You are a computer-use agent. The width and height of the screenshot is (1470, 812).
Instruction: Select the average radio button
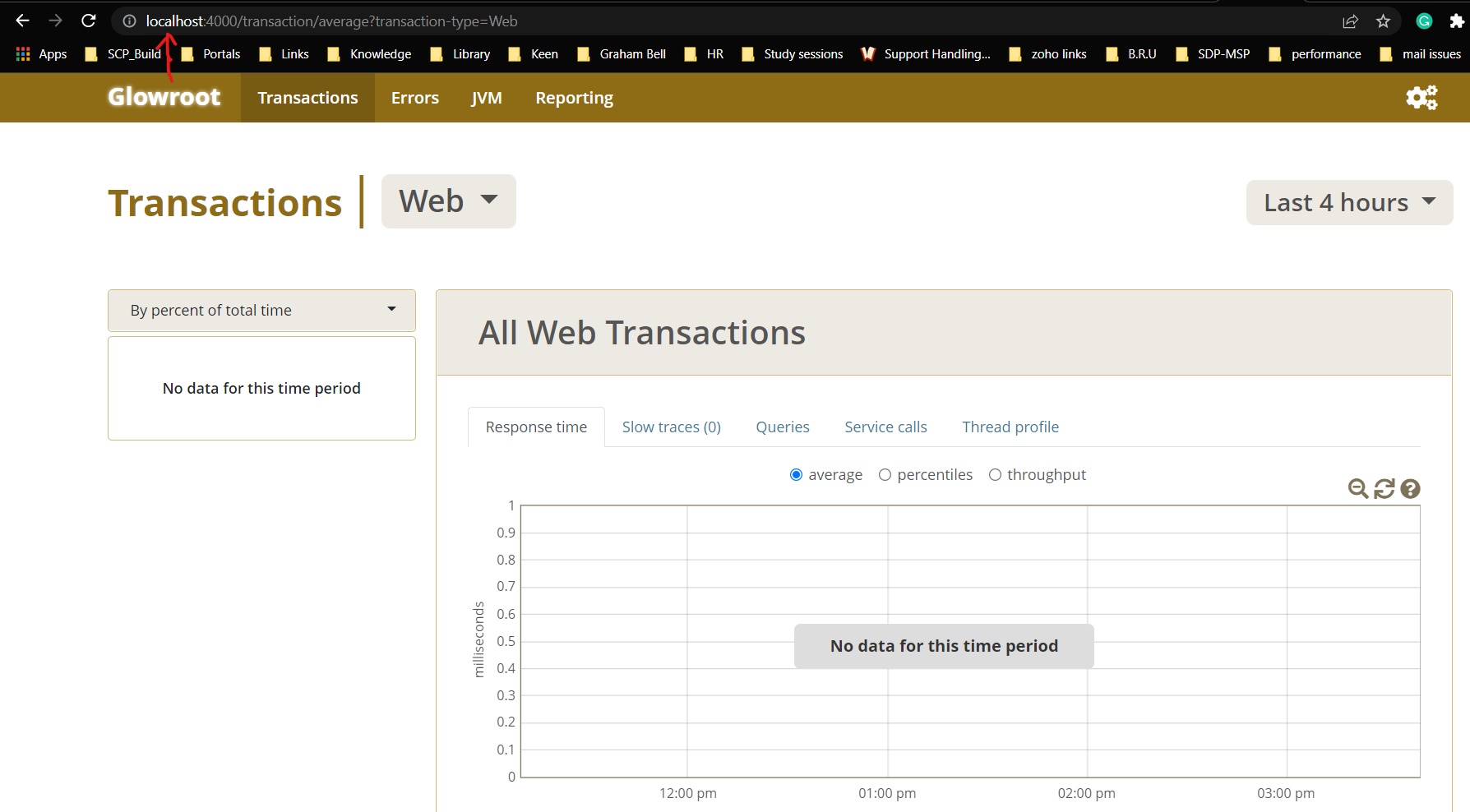click(796, 475)
